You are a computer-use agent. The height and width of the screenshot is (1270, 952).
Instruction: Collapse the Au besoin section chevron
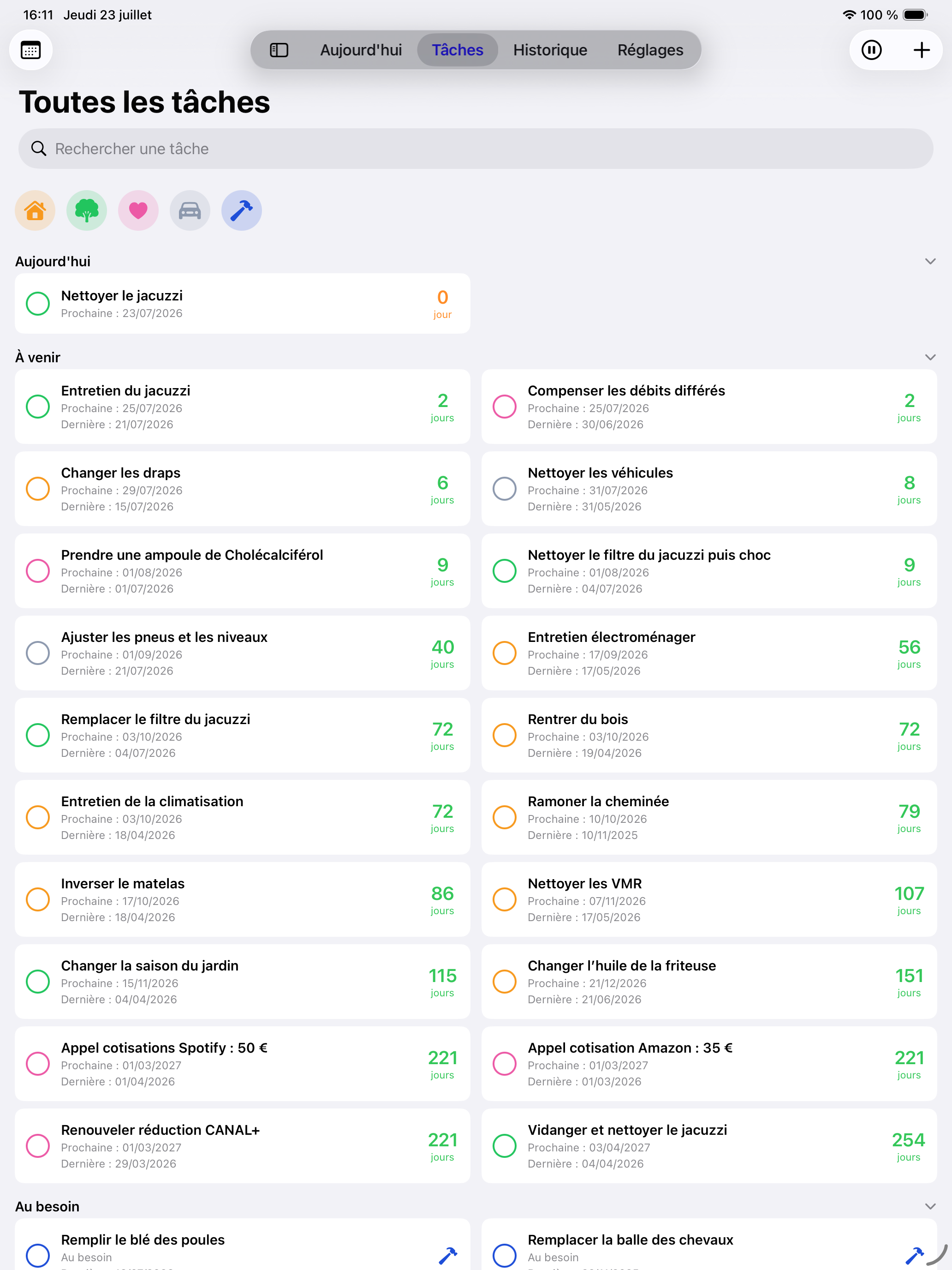930,1206
